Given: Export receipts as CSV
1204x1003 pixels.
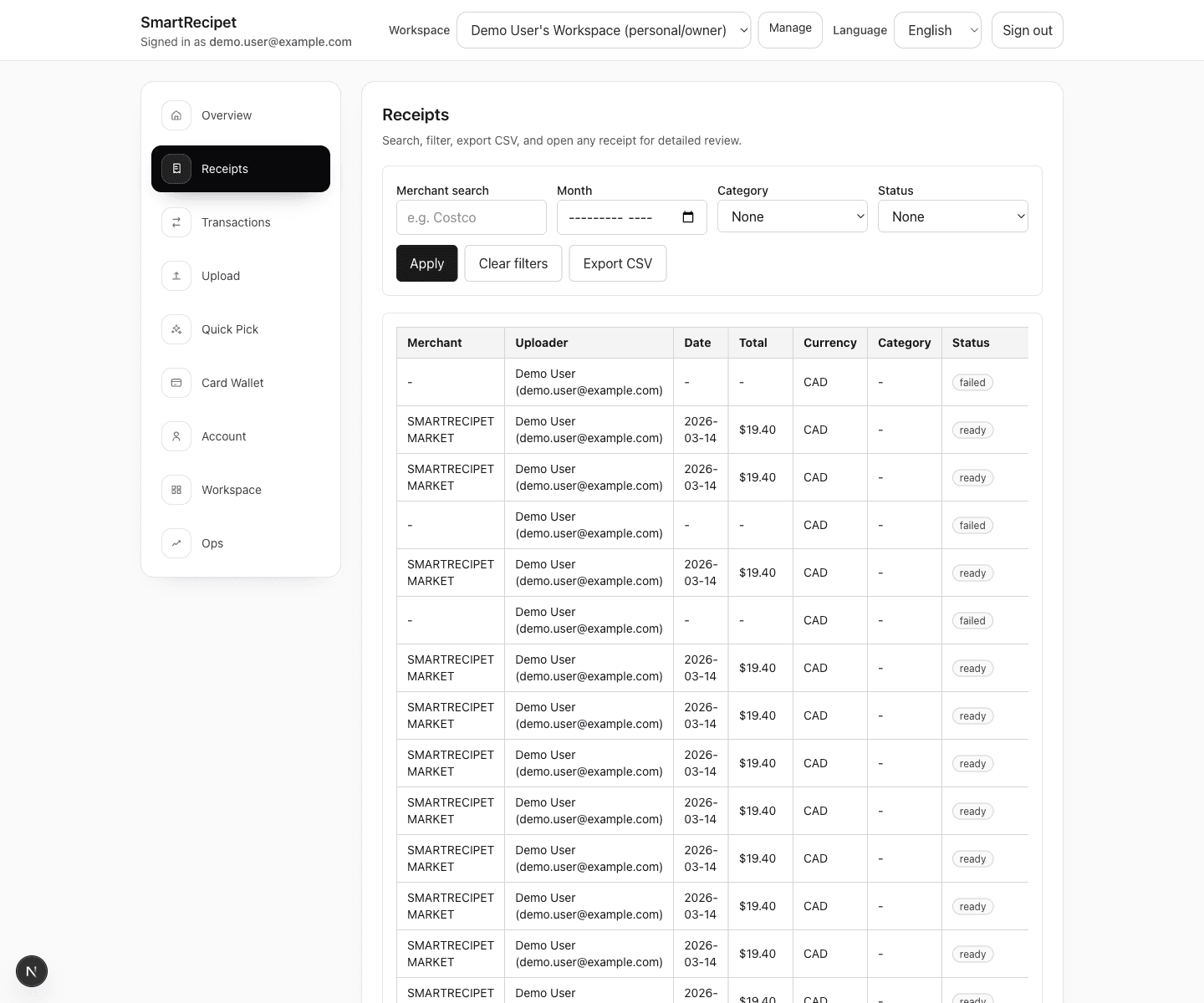Looking at the screenshot, I should (x=618, y=263).
